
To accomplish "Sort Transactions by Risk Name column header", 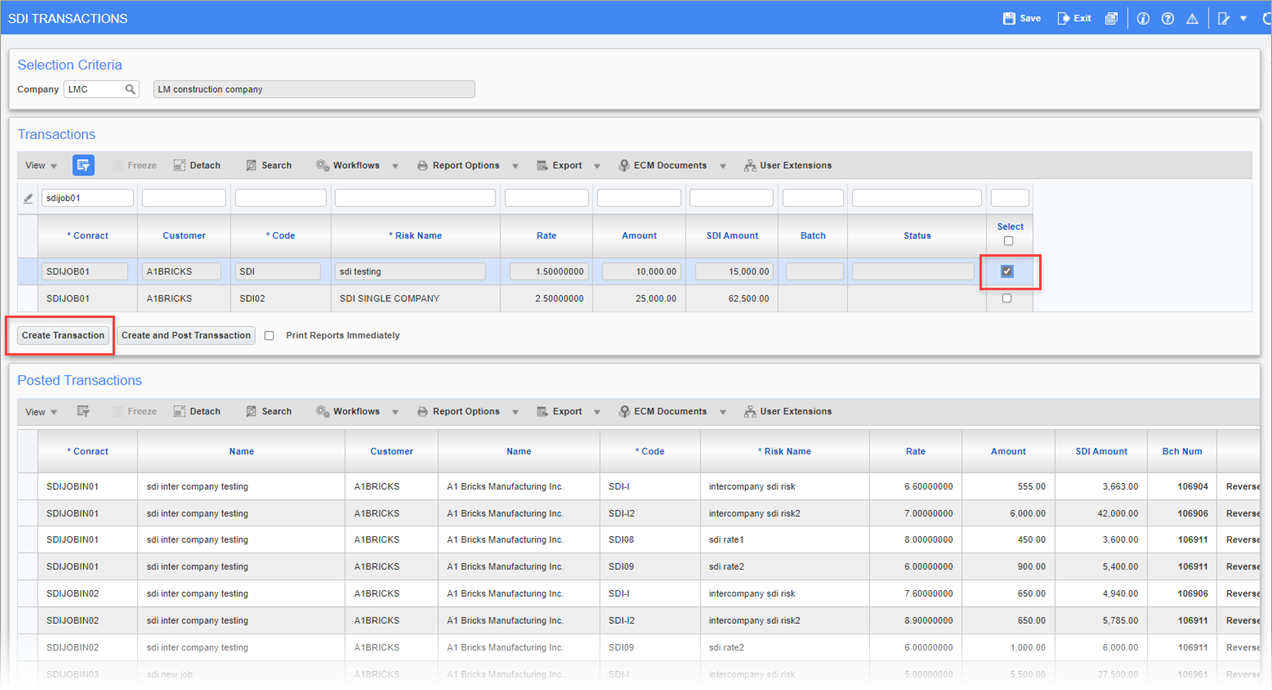I will click(x=415, y=236).
